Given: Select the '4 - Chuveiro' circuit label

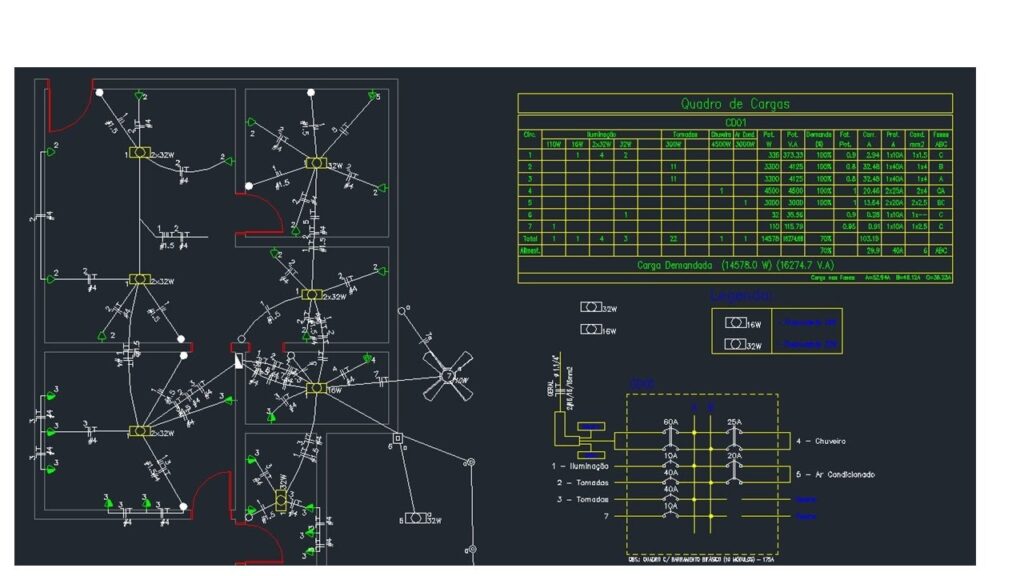Looking at the screenshot, I should (821, 440).
